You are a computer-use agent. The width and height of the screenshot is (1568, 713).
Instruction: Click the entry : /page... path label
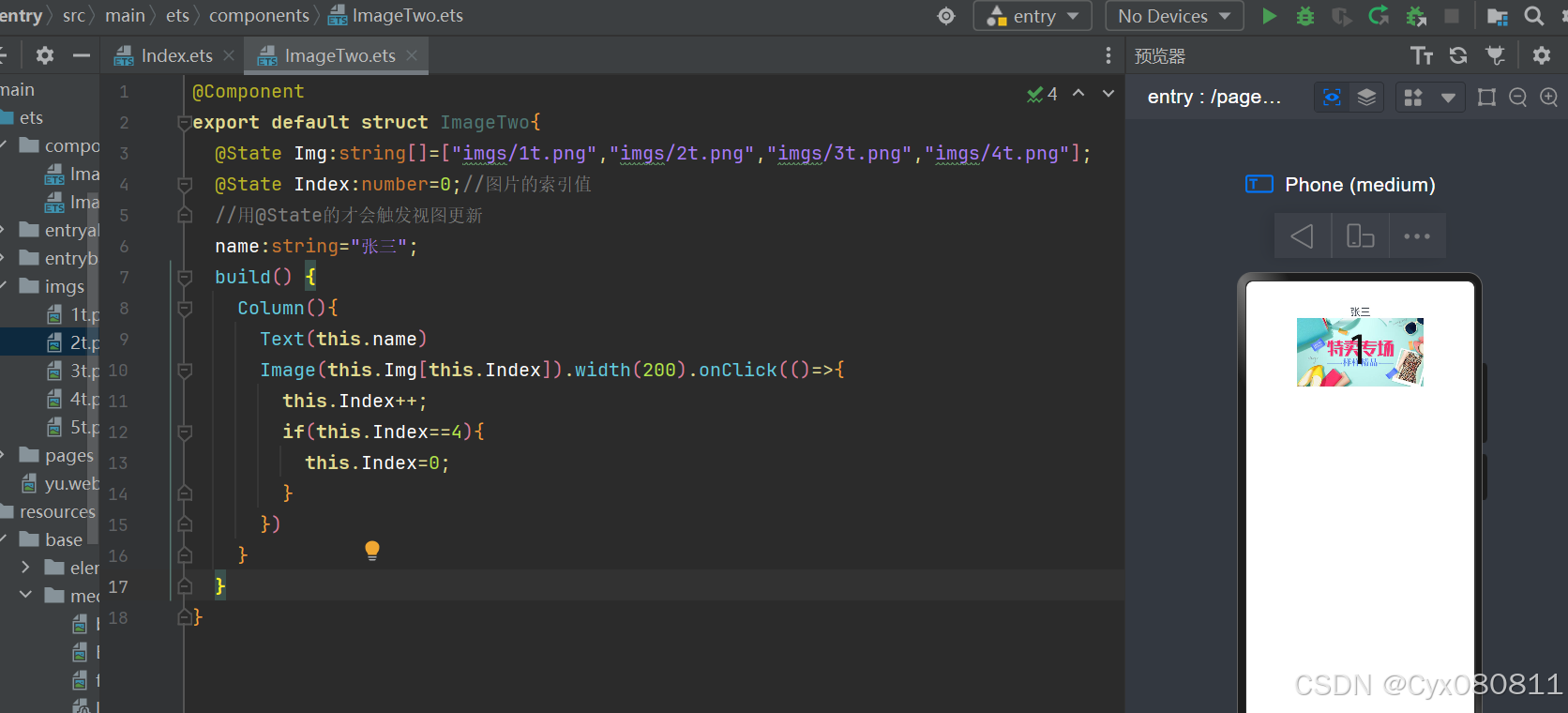1214,97
